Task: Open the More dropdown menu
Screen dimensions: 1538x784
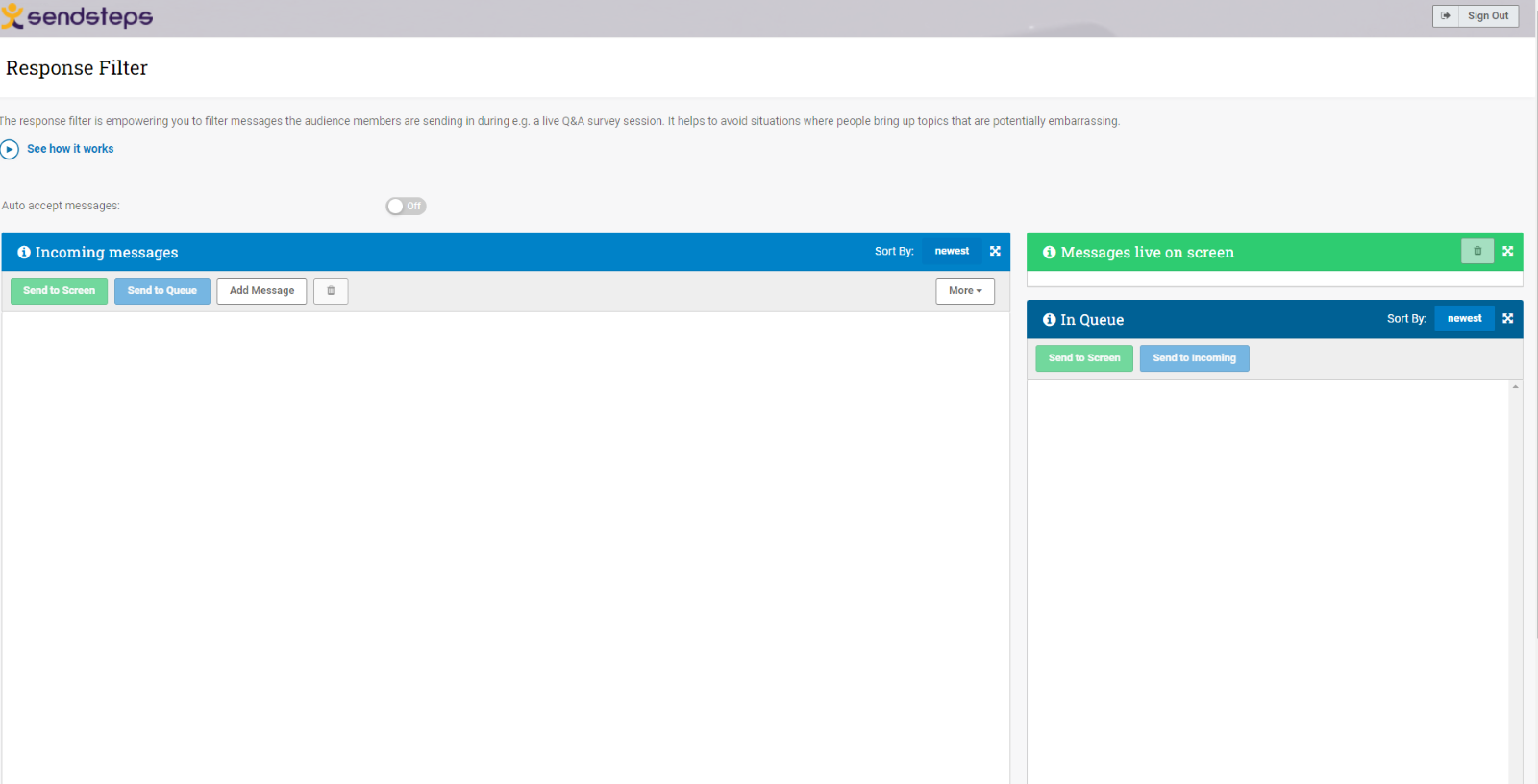Action: pyautogui.click(x=965, y=291)
